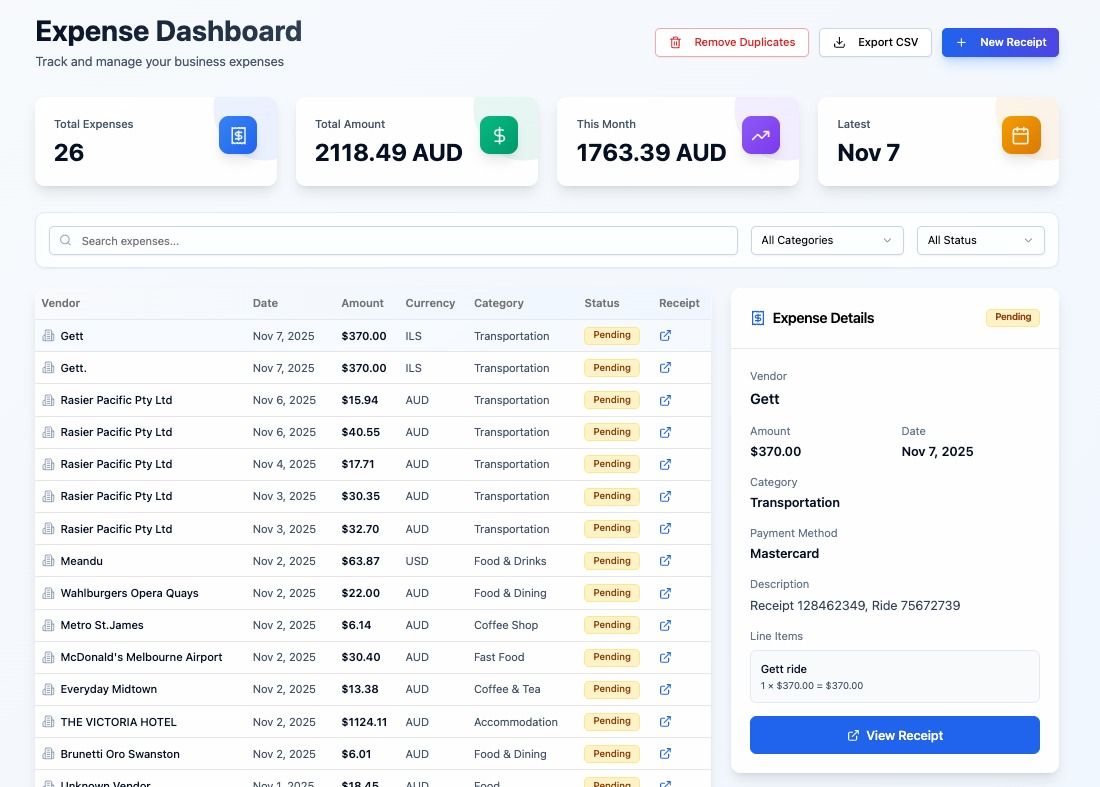Click the Nov 4, 2025 date cell
The width and height of the screenshot is (1100, 787).
284,464
